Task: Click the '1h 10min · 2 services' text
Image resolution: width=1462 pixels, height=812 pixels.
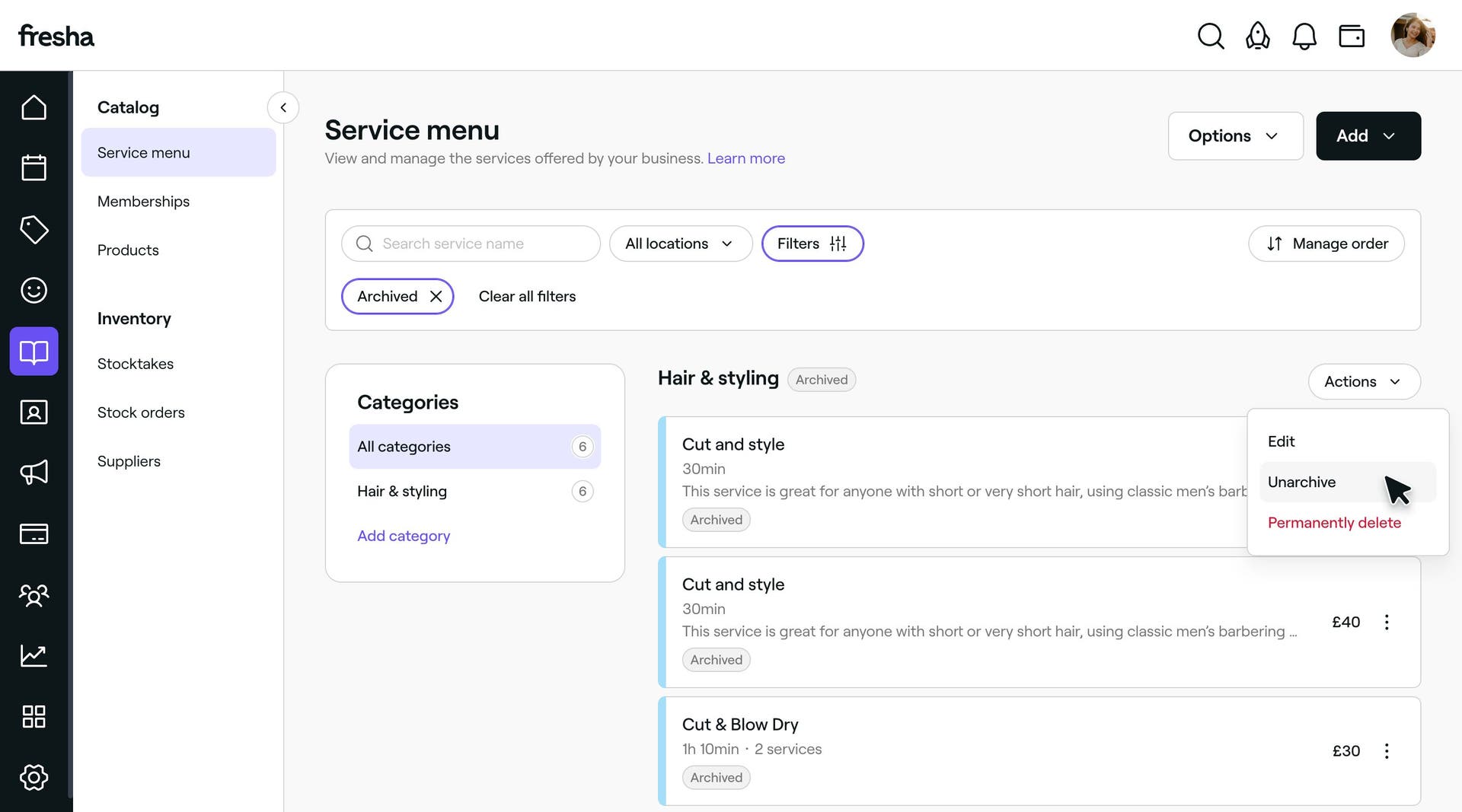Action: 752,749
